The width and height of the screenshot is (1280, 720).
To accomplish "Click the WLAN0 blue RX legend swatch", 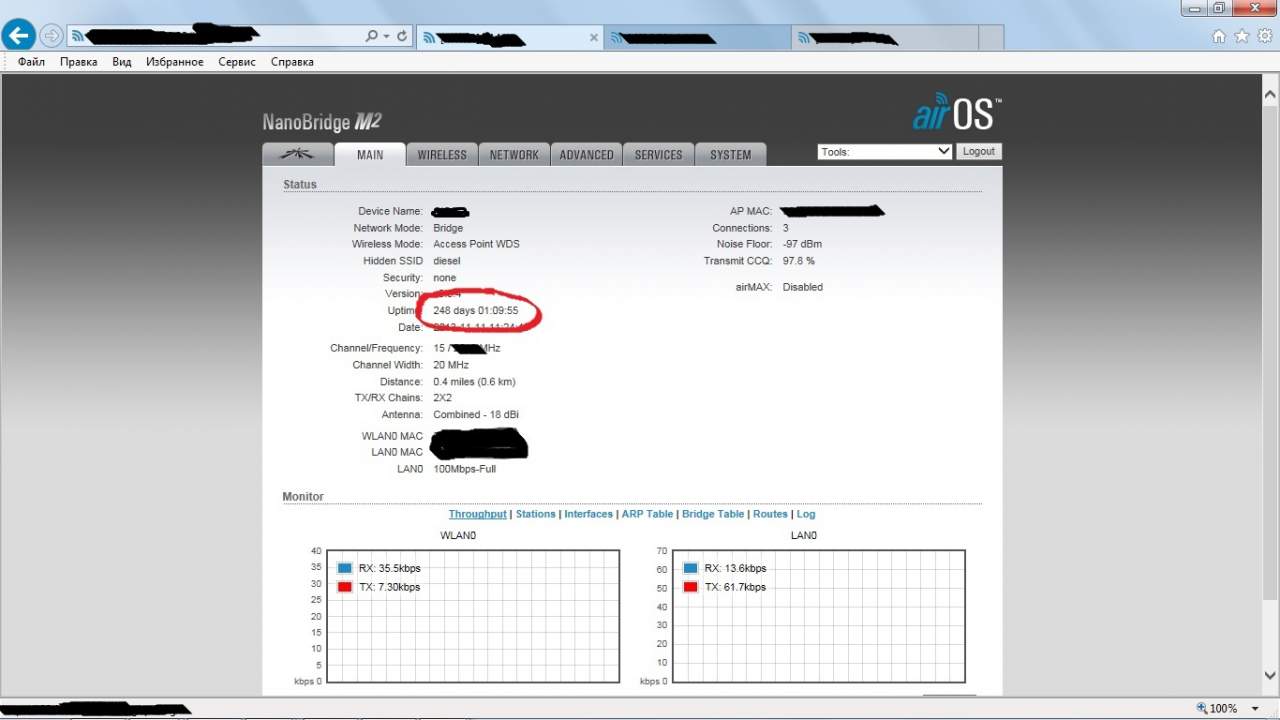I will point(345,568).
